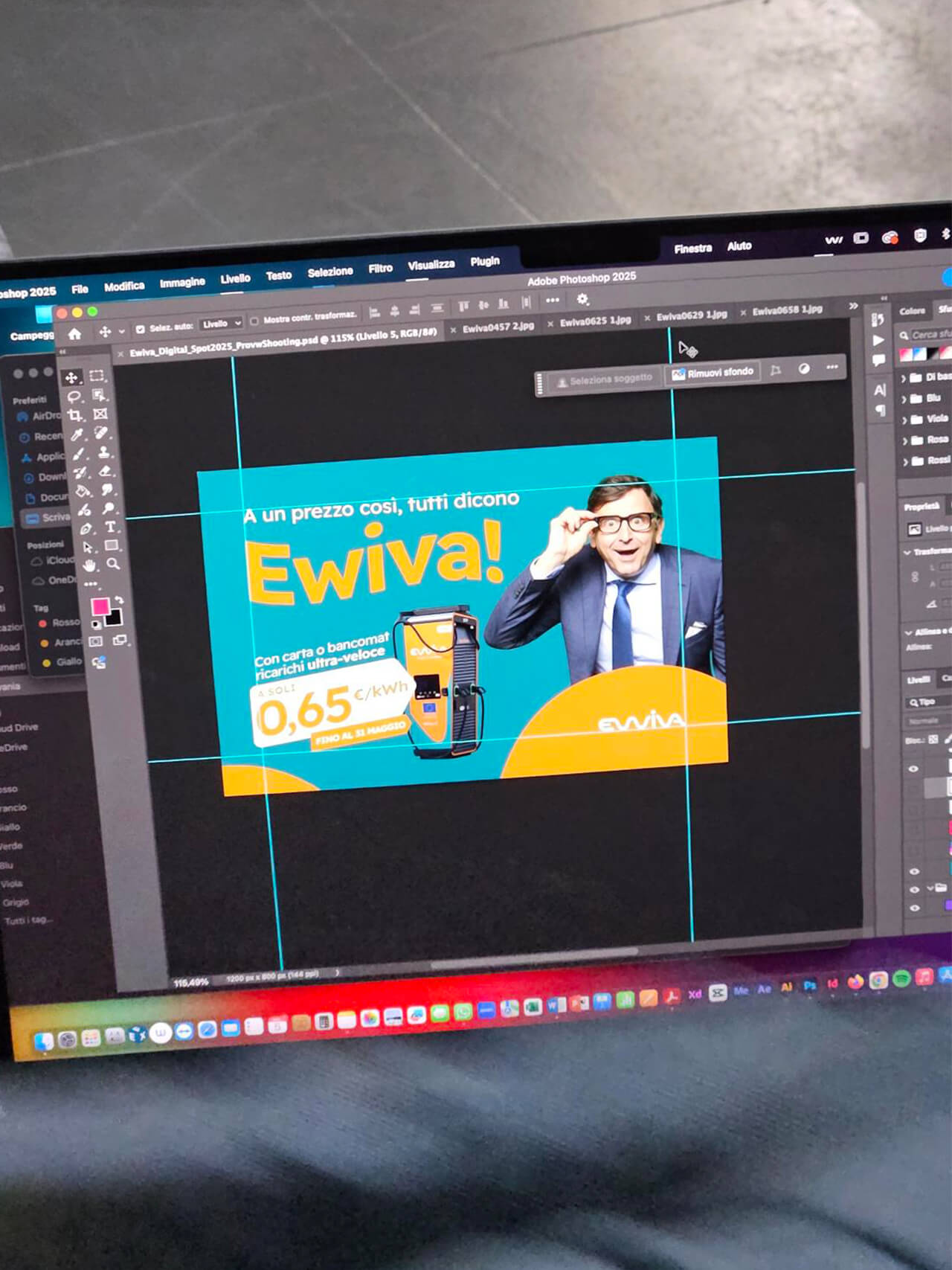Select the Clone Stamp tool
Viewport: 952px width, 1270px height.
pyautogui.click(x=104, y=452)
